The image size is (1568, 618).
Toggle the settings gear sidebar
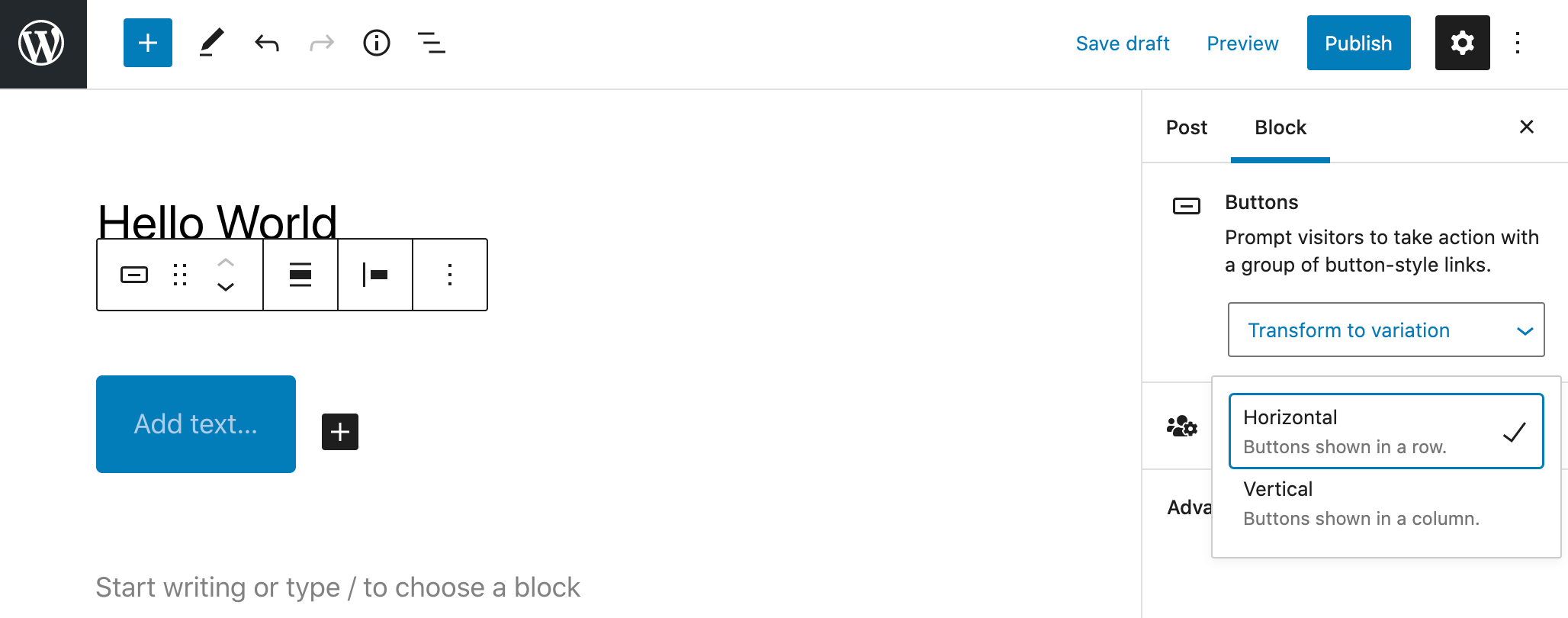(x=1462, y=43)
